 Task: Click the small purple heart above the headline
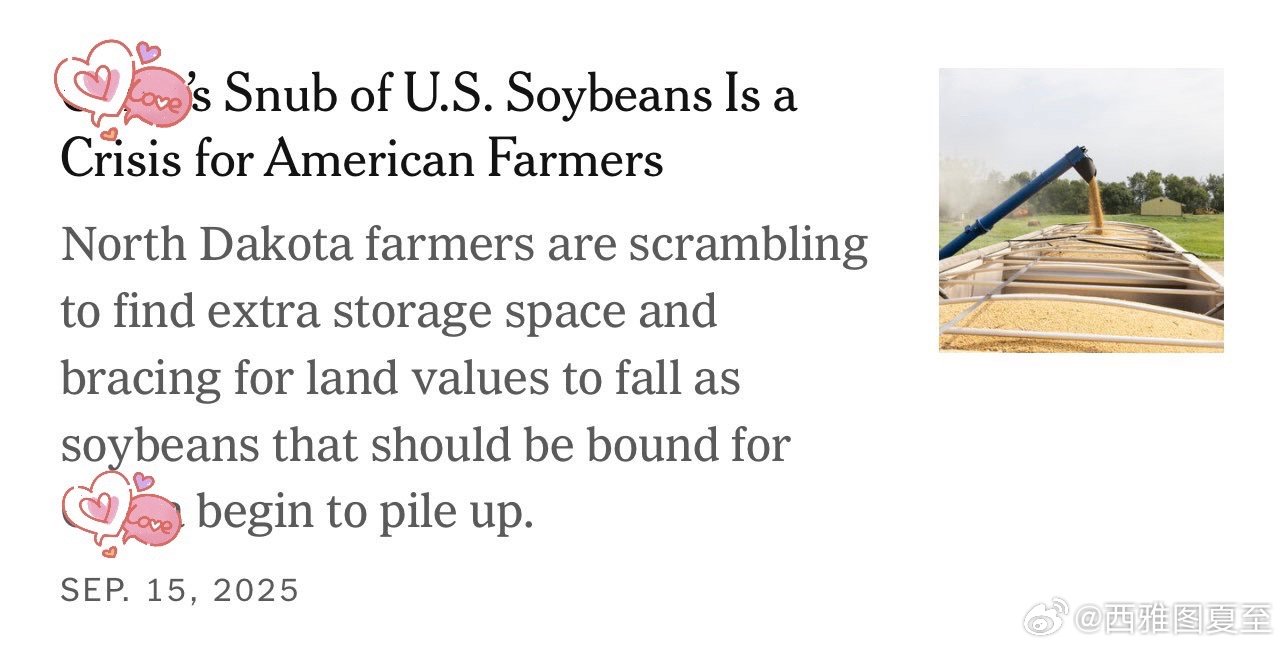click(148, 53)
